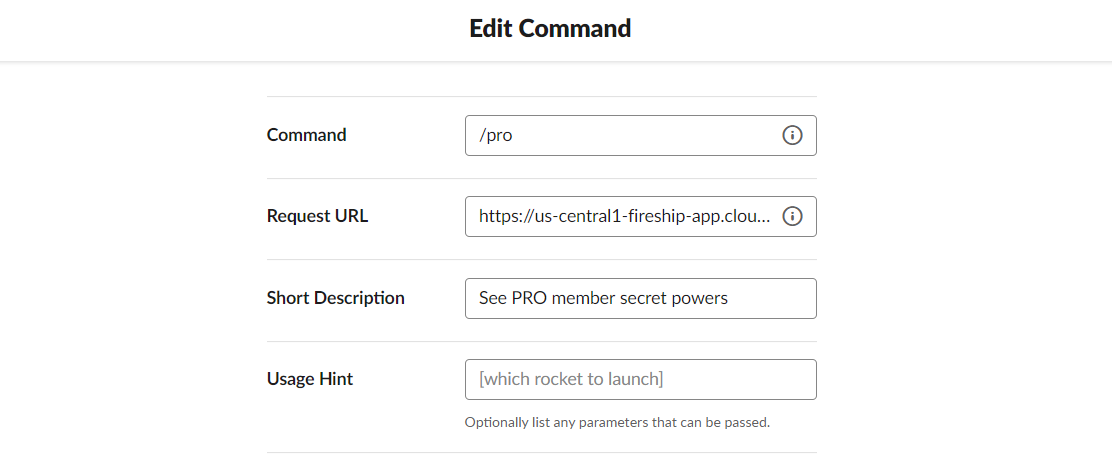
Task: Click the info icon in Command field
Action: click(792, 135)
